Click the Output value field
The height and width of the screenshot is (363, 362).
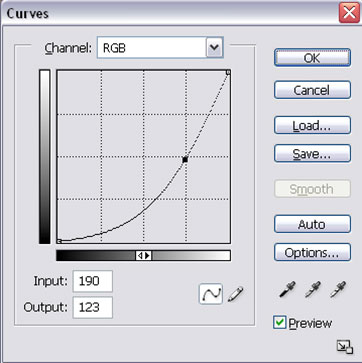[93, 307]
